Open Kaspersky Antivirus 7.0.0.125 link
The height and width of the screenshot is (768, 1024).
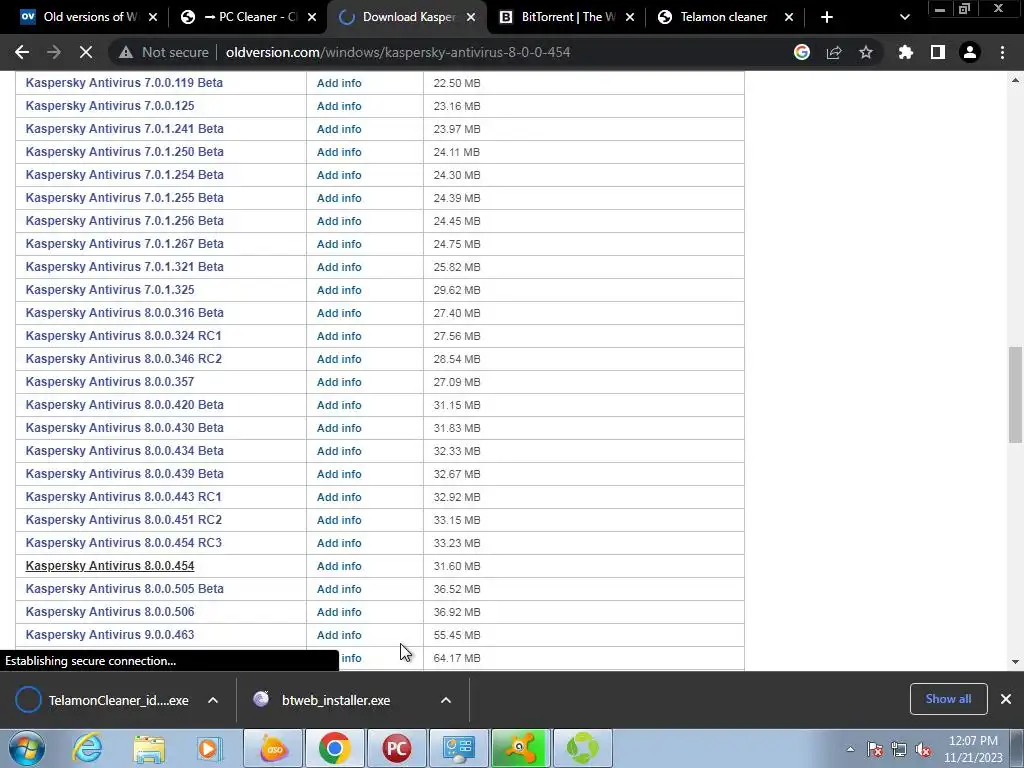pos(110,106)
